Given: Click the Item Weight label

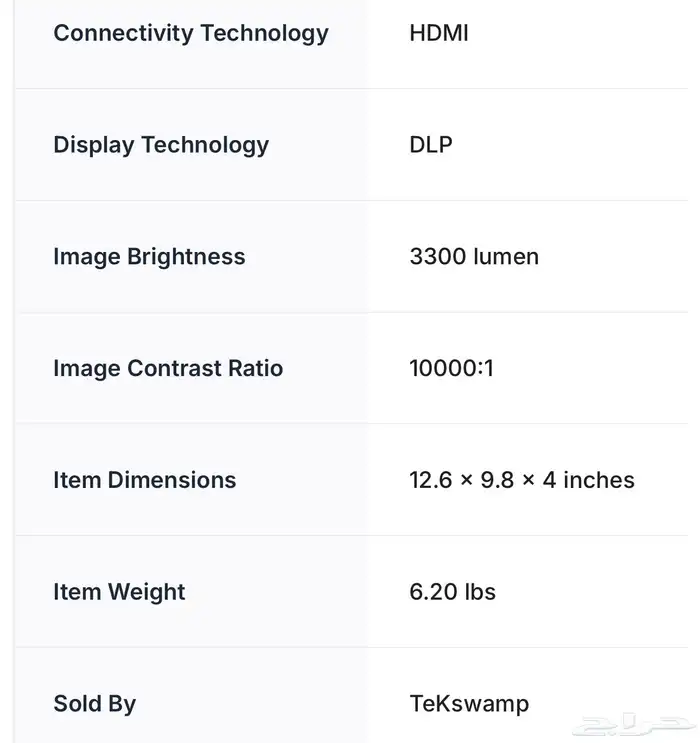Looking at the screenshot, I should [119, 593].
